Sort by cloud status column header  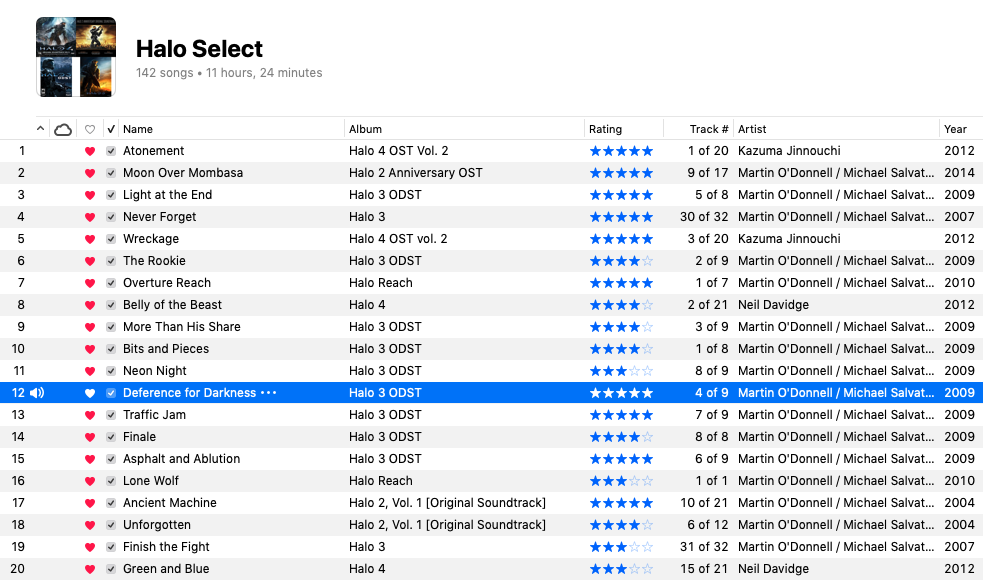click(63, 129)
